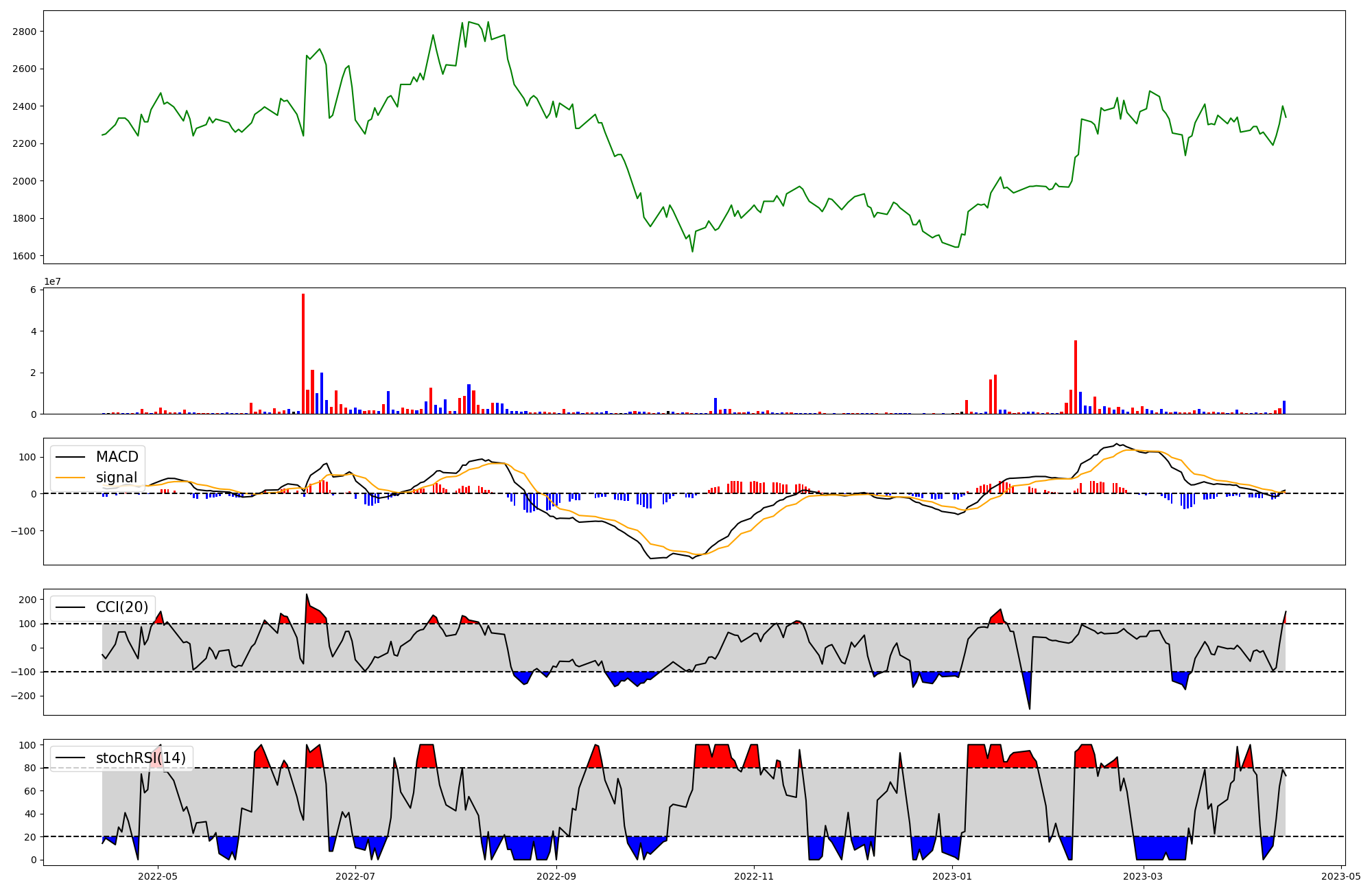Click the 1e7 volume scale label
The height and width of the screenshot is (892, 1372).
coord(52,281)
